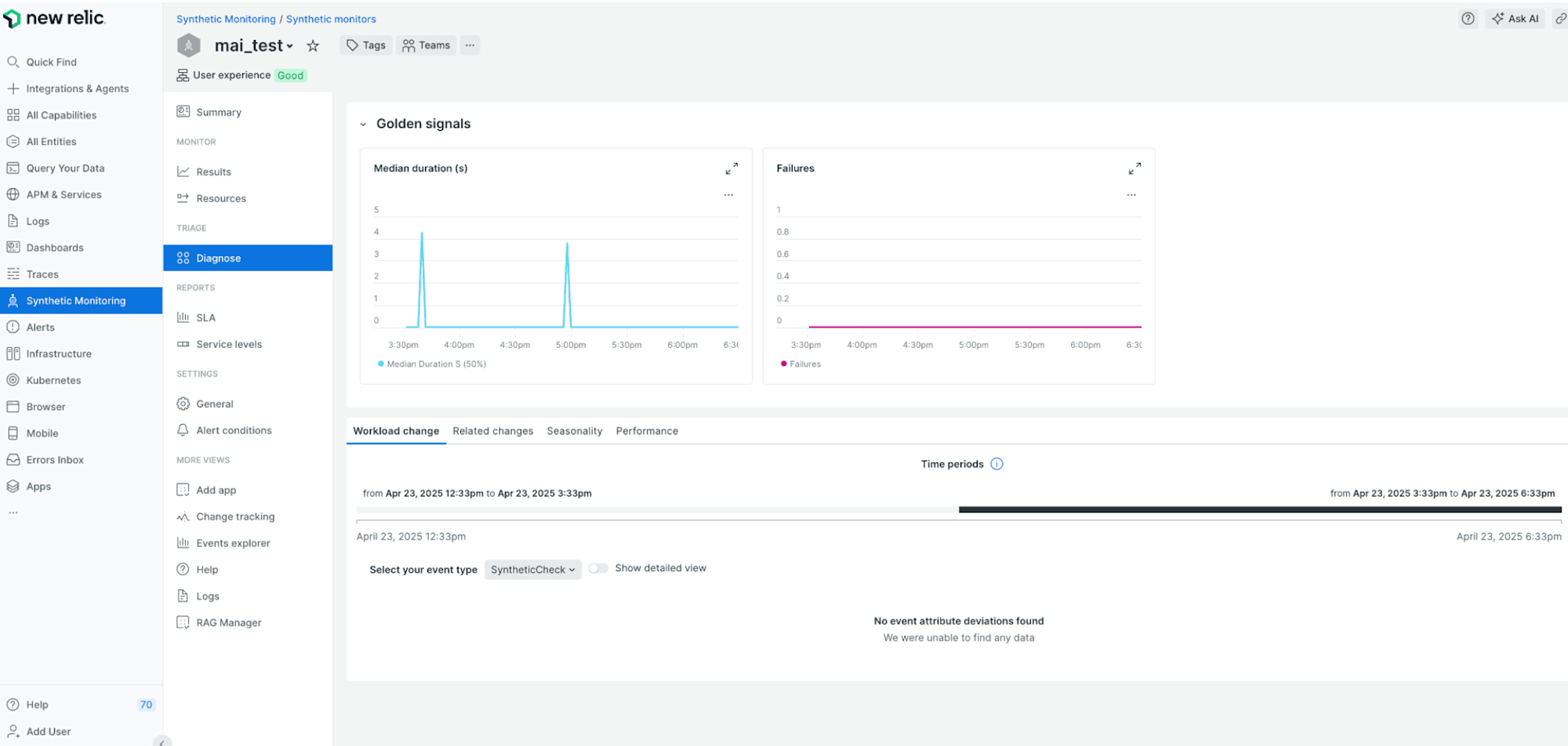The image size is (1568, 746).
Task: Toggle Show detailed view switch
Action: (598, 569)
